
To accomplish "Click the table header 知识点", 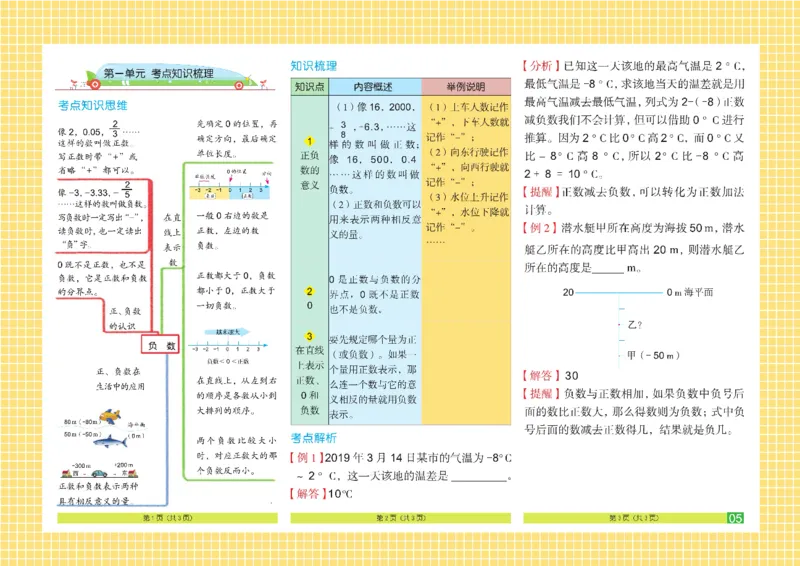I will 310,87.
